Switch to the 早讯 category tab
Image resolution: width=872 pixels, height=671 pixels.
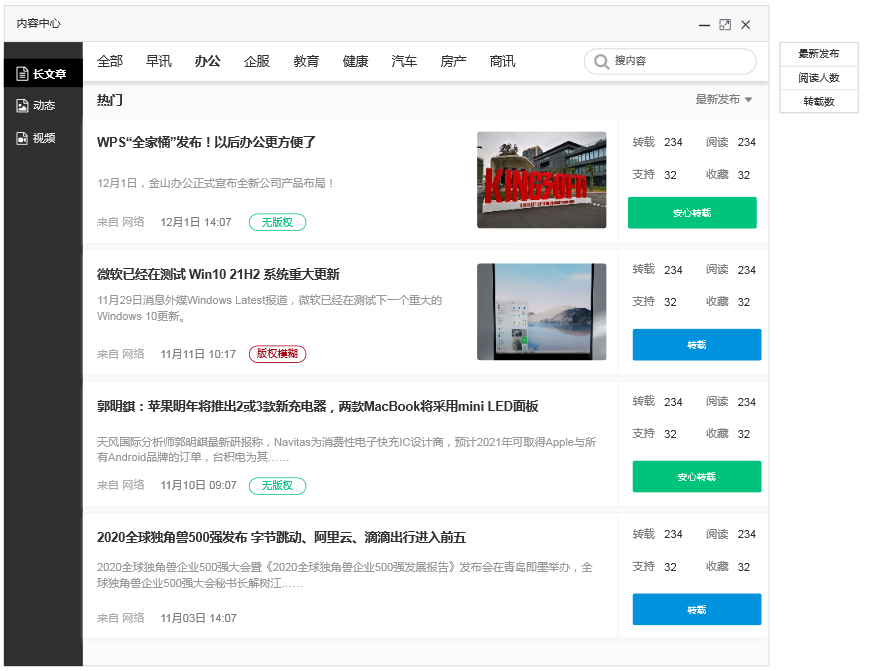(159, 61)
